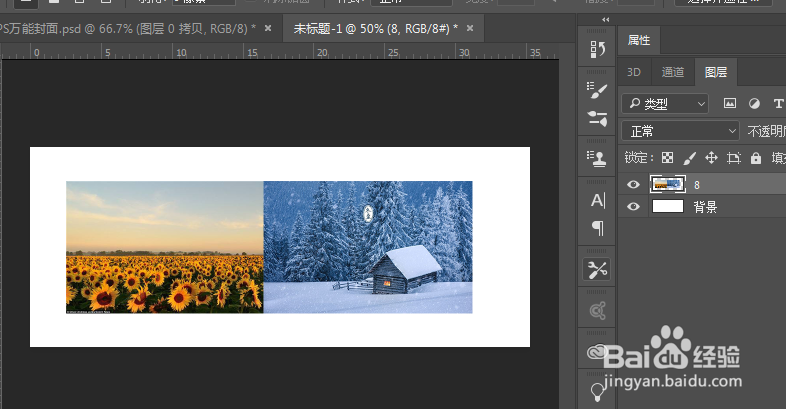Click the layer name 8
Screen dimensions: 786x409
pyautogui.click(x=697, y=185)
